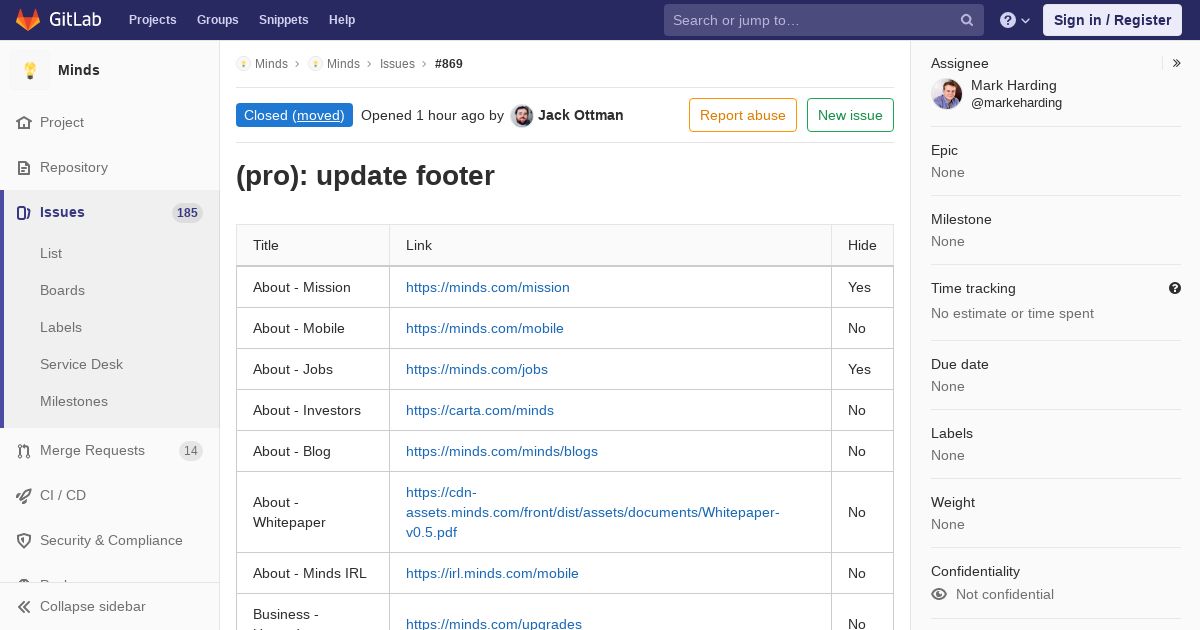This screenshot has width=1200, height=630.
Task: Click the "(pro): update footer" issue title
Action: (x=365, y=176)
